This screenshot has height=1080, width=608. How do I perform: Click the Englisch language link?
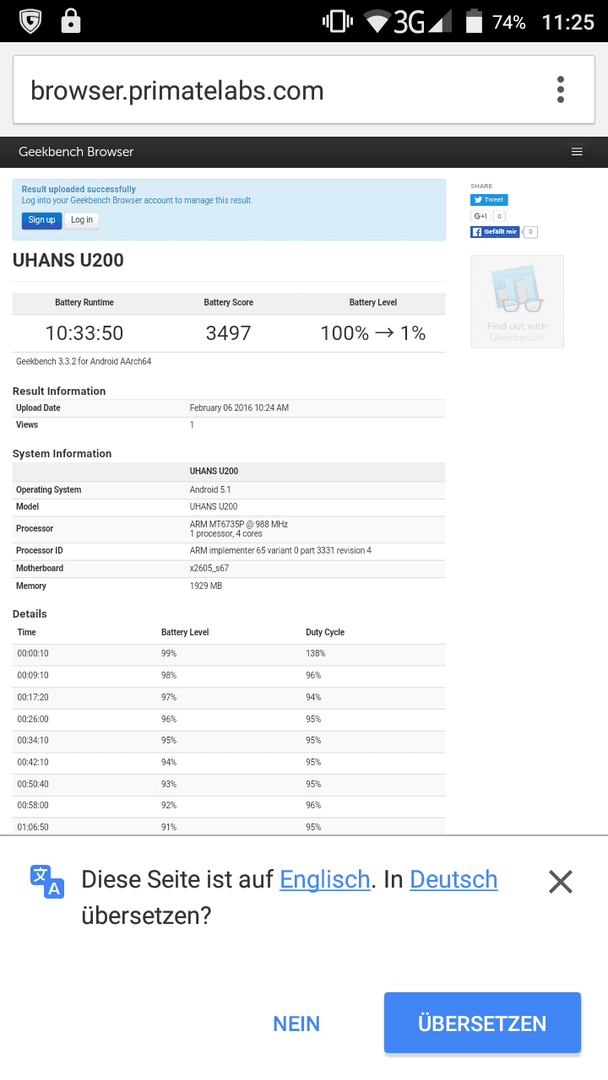[324, 880]
